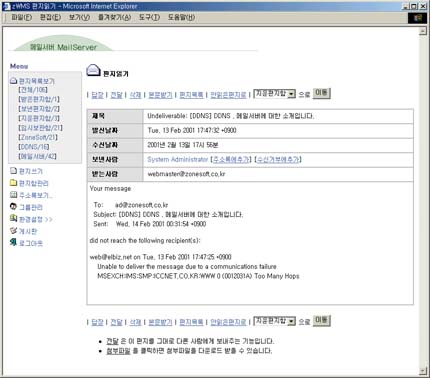Click the System Administrator sender link
The image size is (430, 378).
[x=178, y=159]
